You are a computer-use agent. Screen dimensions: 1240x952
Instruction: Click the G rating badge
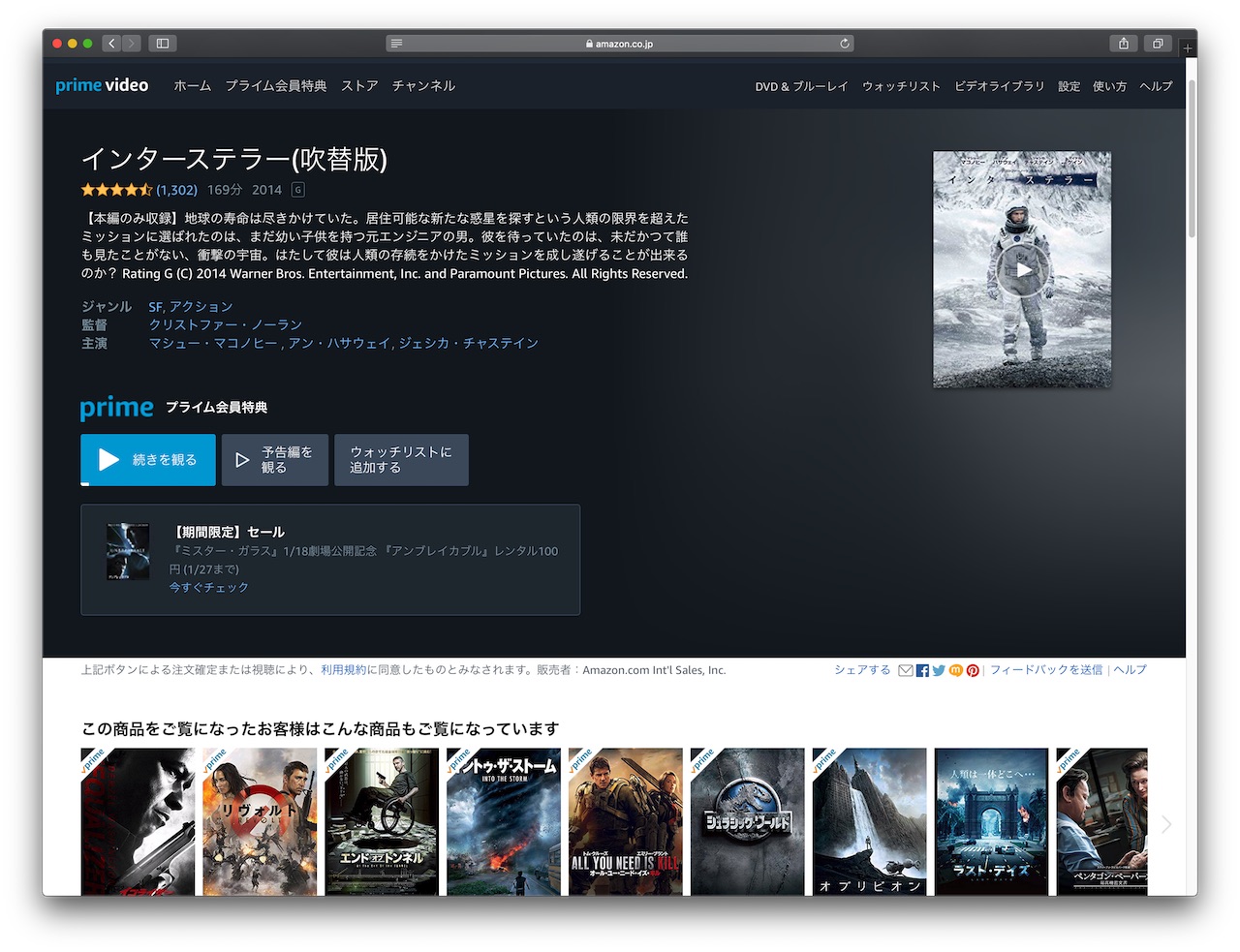[298, 190]
